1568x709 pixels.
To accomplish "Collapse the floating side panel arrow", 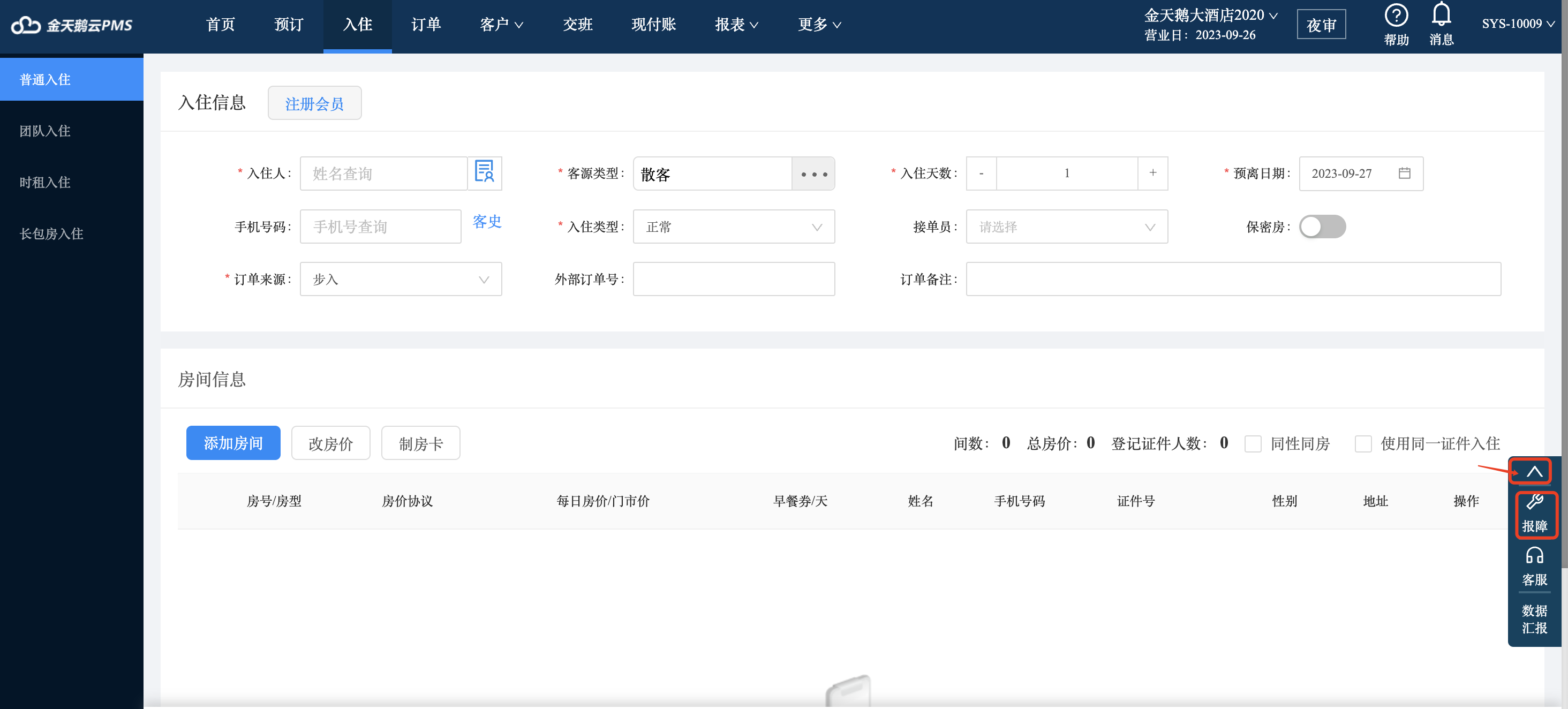I will tap(1534, 471).
